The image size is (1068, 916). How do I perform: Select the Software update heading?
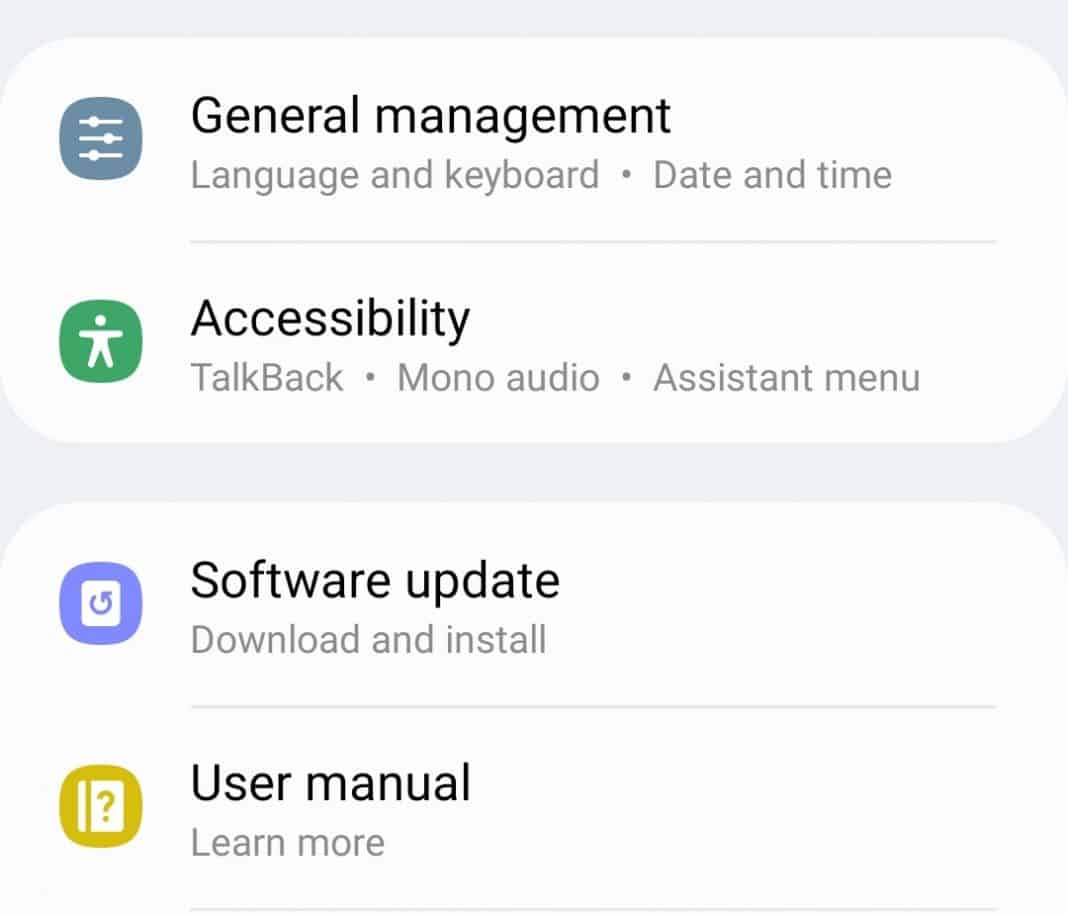375,581
